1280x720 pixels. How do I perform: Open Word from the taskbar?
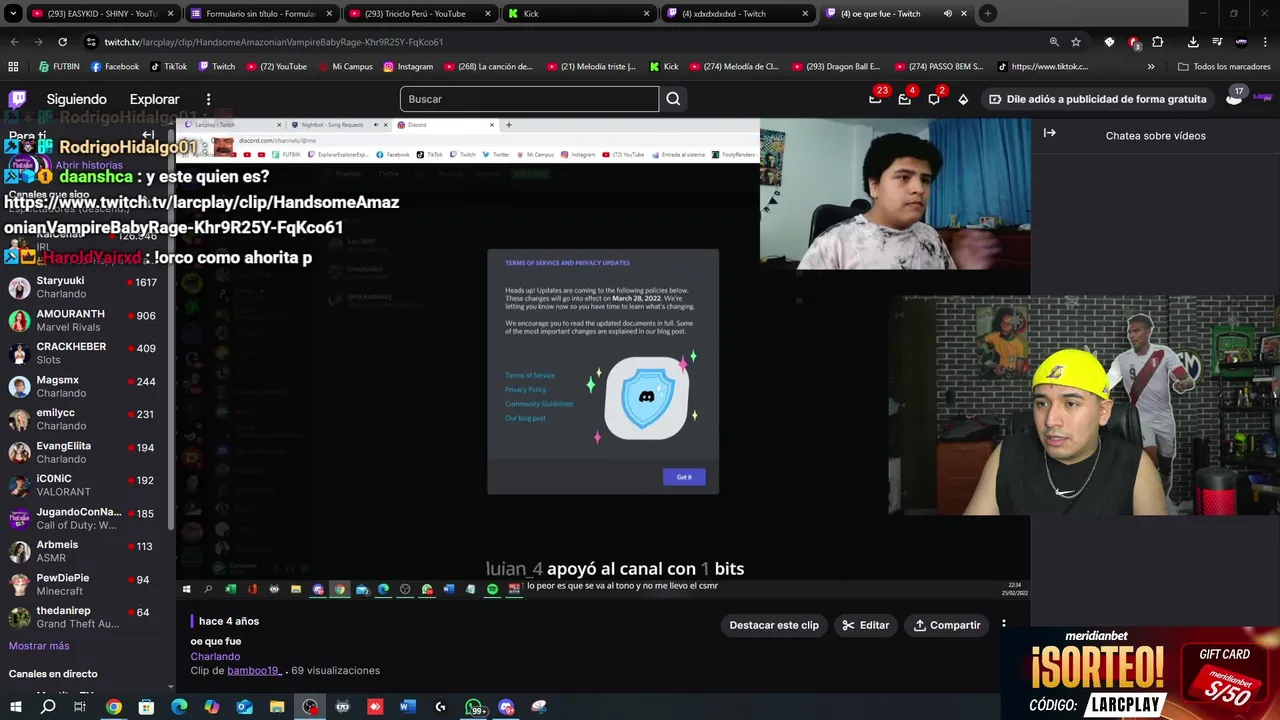[x=408, y=707]
